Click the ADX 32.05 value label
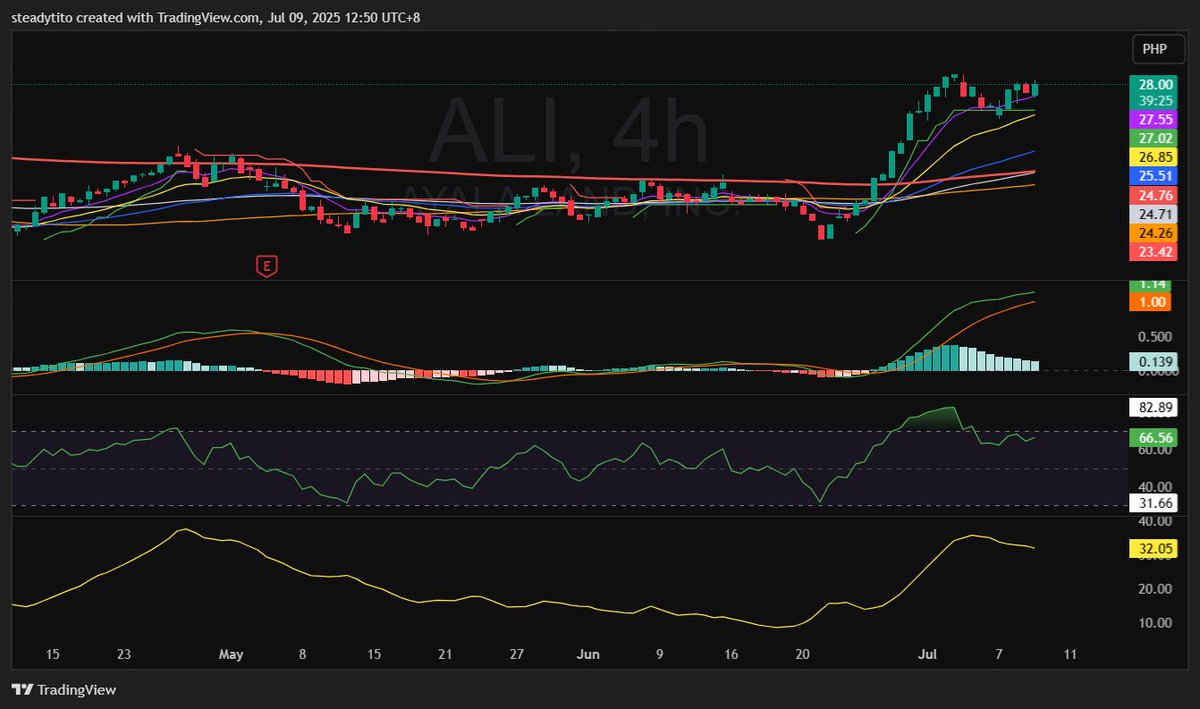Image resolution: width=1200 pixels, height=709 pixels. pyautogui.click(x=1152, y=548)
